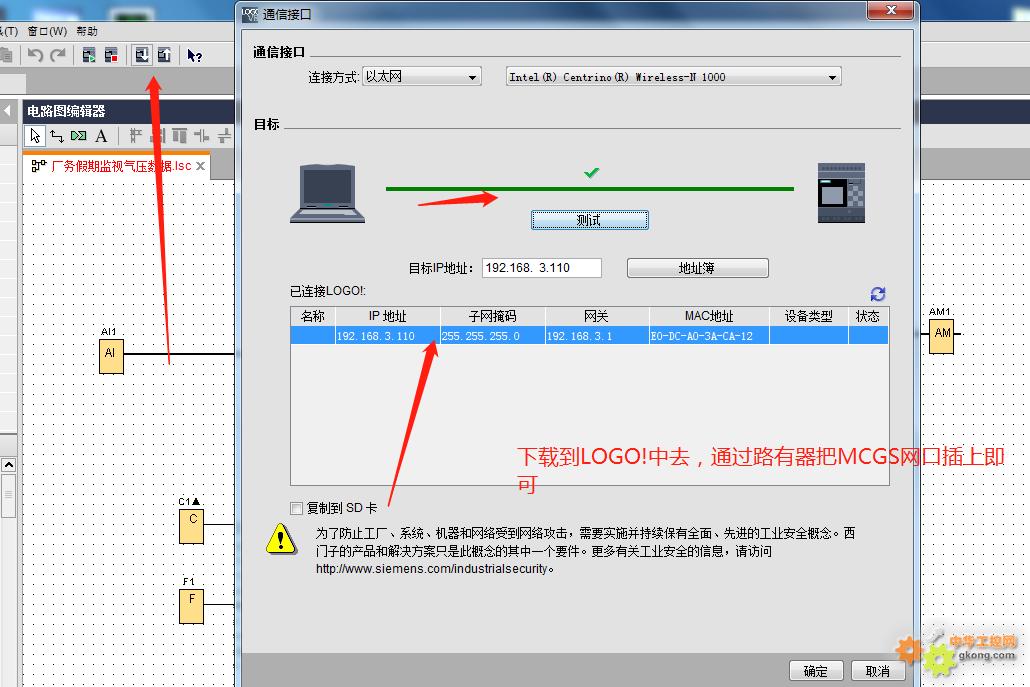
Task: Select the AI1 analog input block
Action: (111, 355)
